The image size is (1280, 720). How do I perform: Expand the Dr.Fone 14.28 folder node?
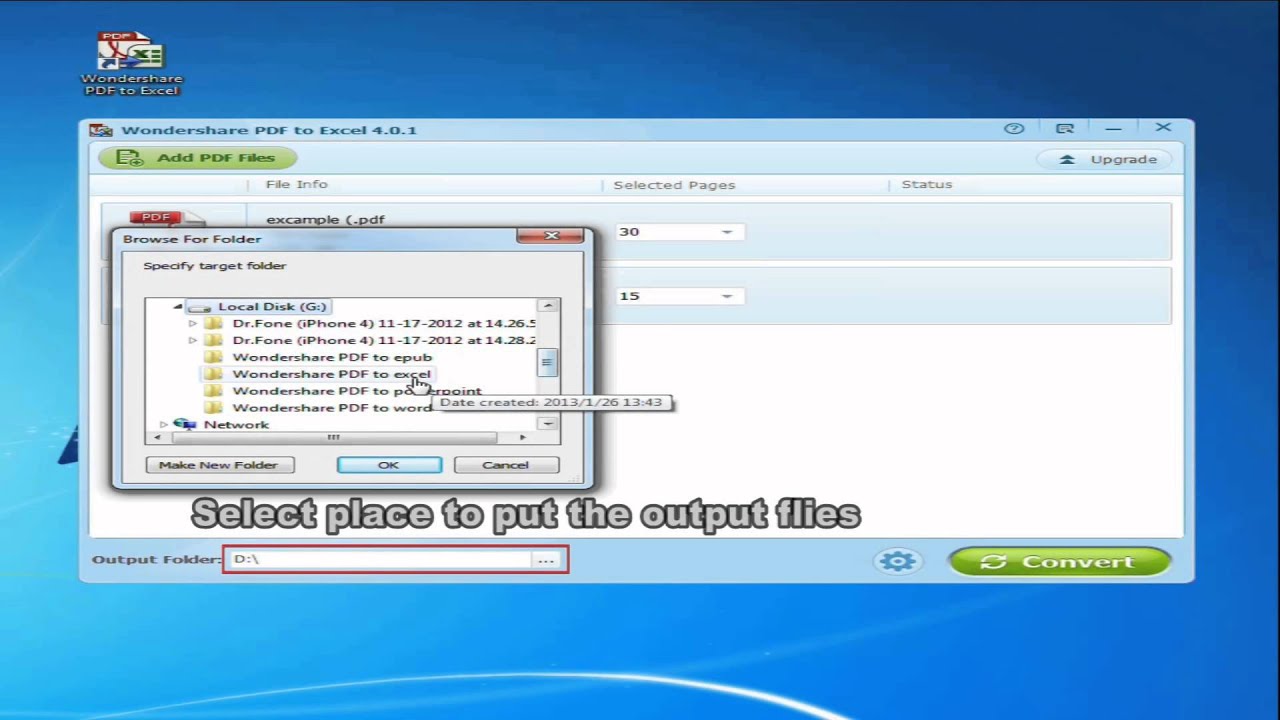pos(193,341)
